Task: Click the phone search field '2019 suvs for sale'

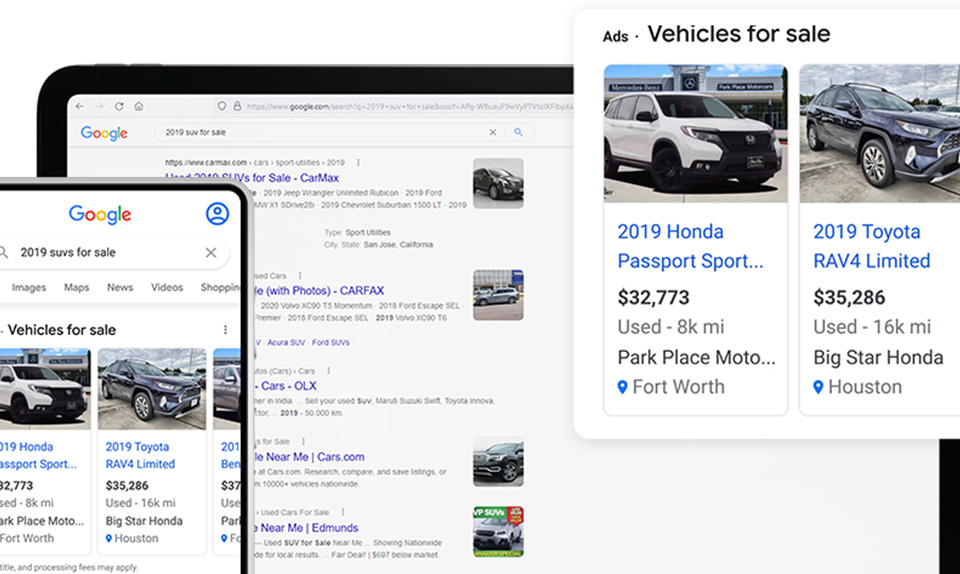Action: coord(111,252)
